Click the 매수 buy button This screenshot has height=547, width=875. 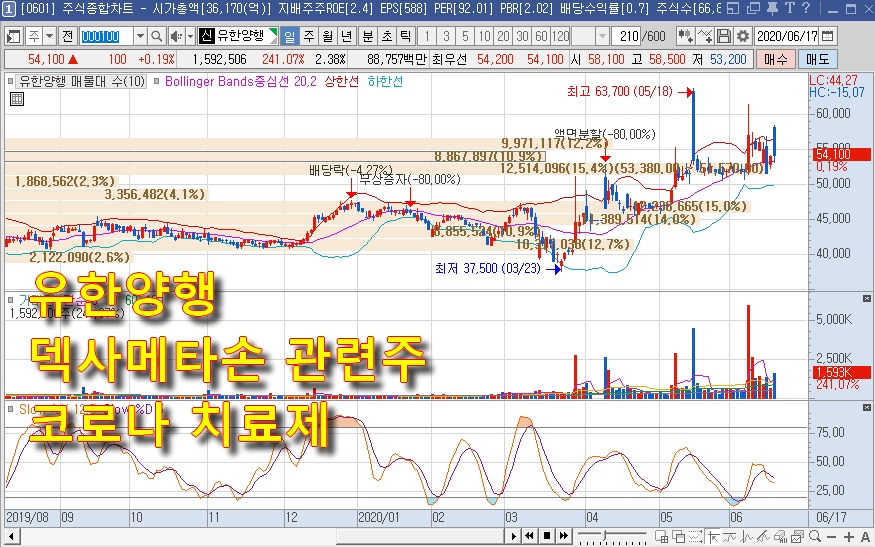776,59
